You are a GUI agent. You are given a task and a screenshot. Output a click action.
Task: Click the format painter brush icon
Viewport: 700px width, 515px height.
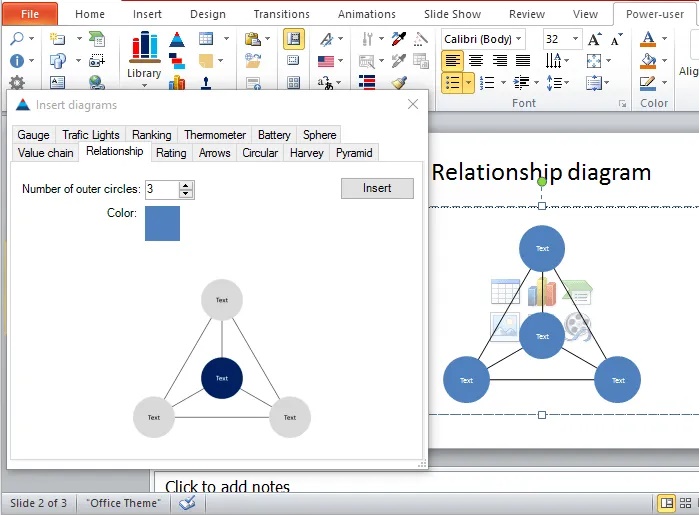(399, 83)
